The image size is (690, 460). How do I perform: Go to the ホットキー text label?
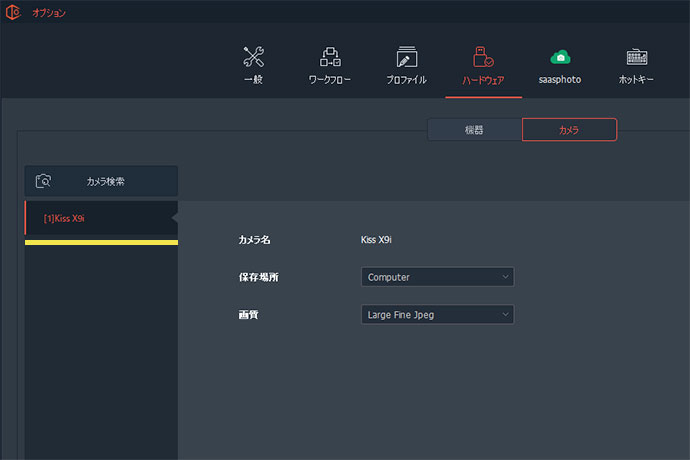pyautogui.click(x=636, y=80)
